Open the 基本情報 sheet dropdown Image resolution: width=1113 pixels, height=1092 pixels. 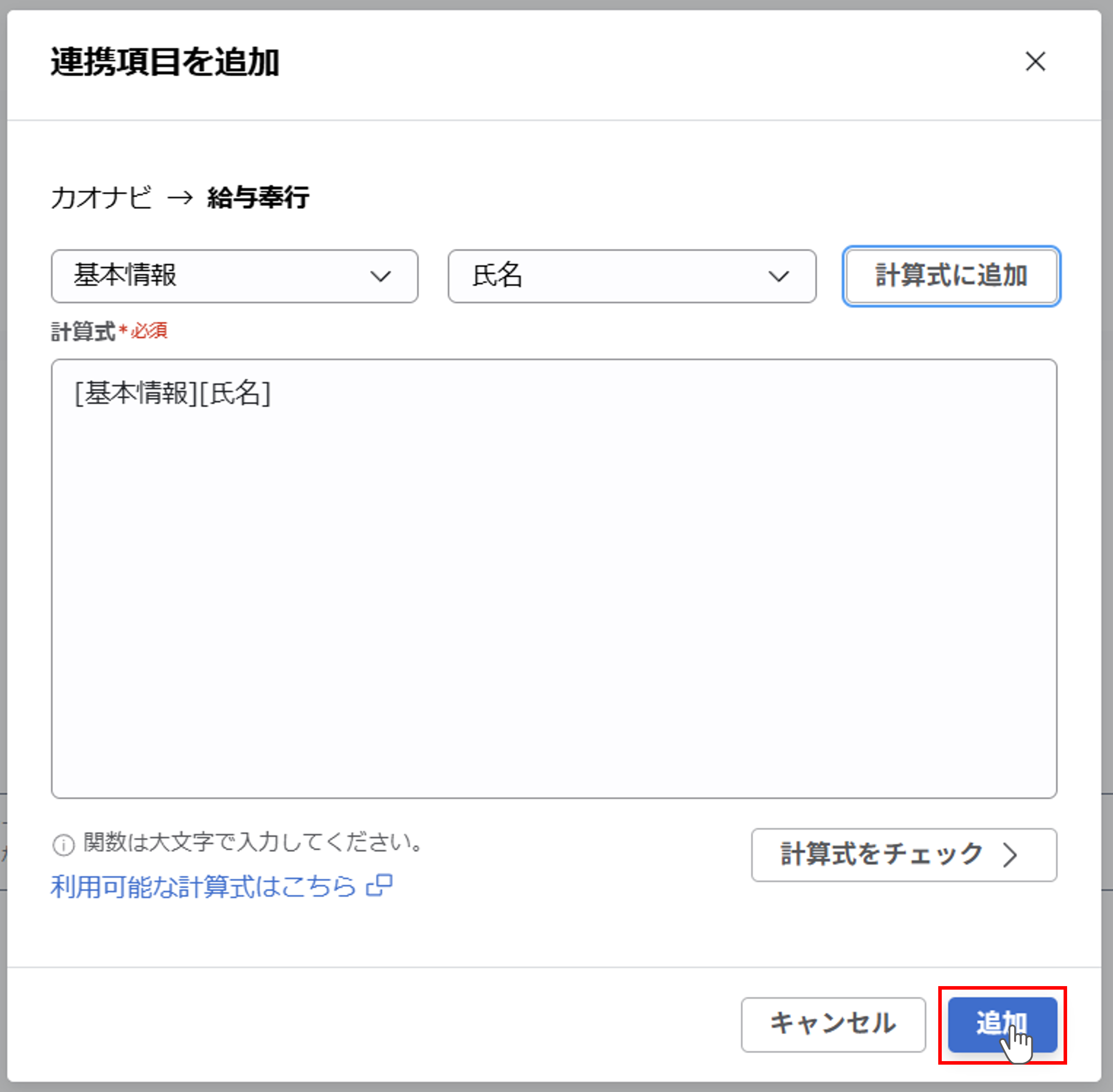(x=235, y=276)
